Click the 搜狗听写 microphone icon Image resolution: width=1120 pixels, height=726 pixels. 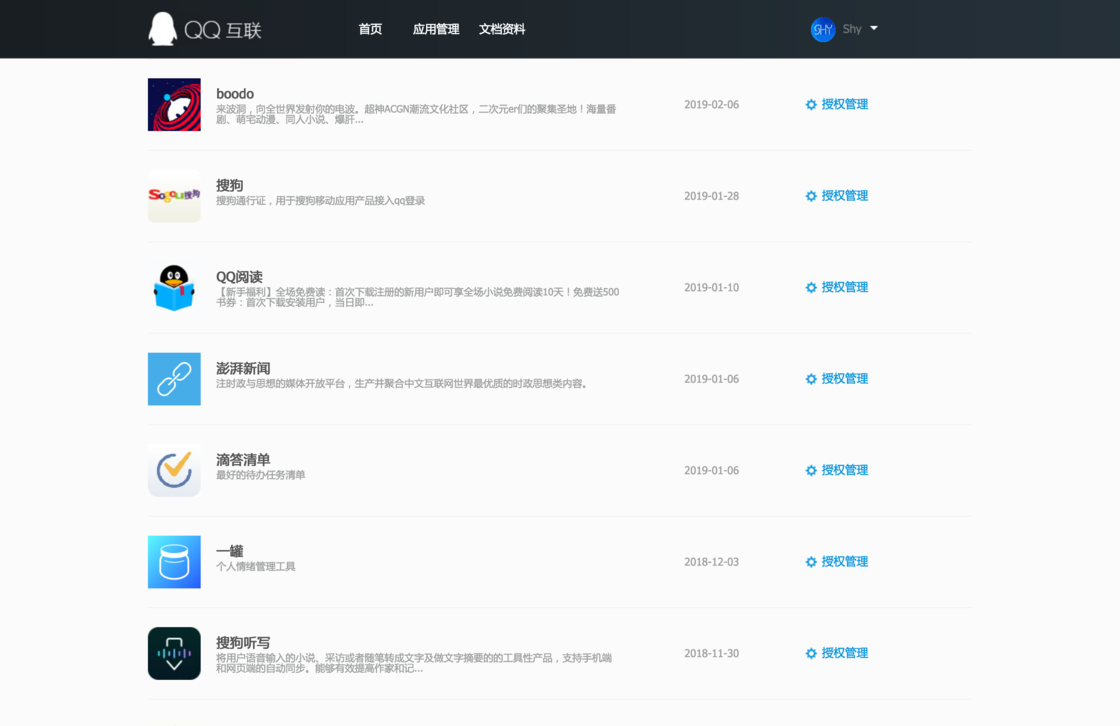point(174,653)
